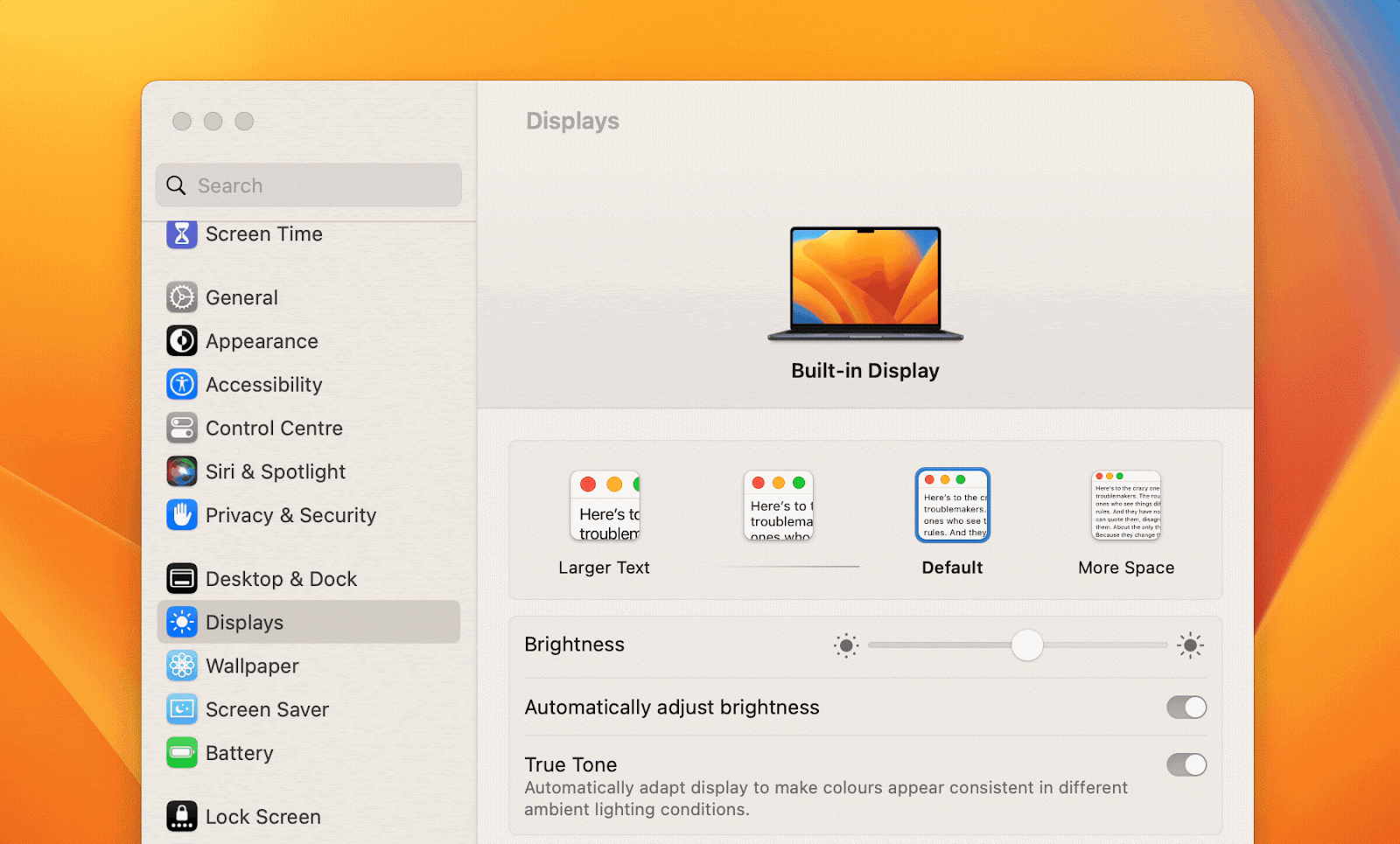Select Displays in the sidebar
Image resolution: width=1400 pixels, height=844 pixels.
309,622
